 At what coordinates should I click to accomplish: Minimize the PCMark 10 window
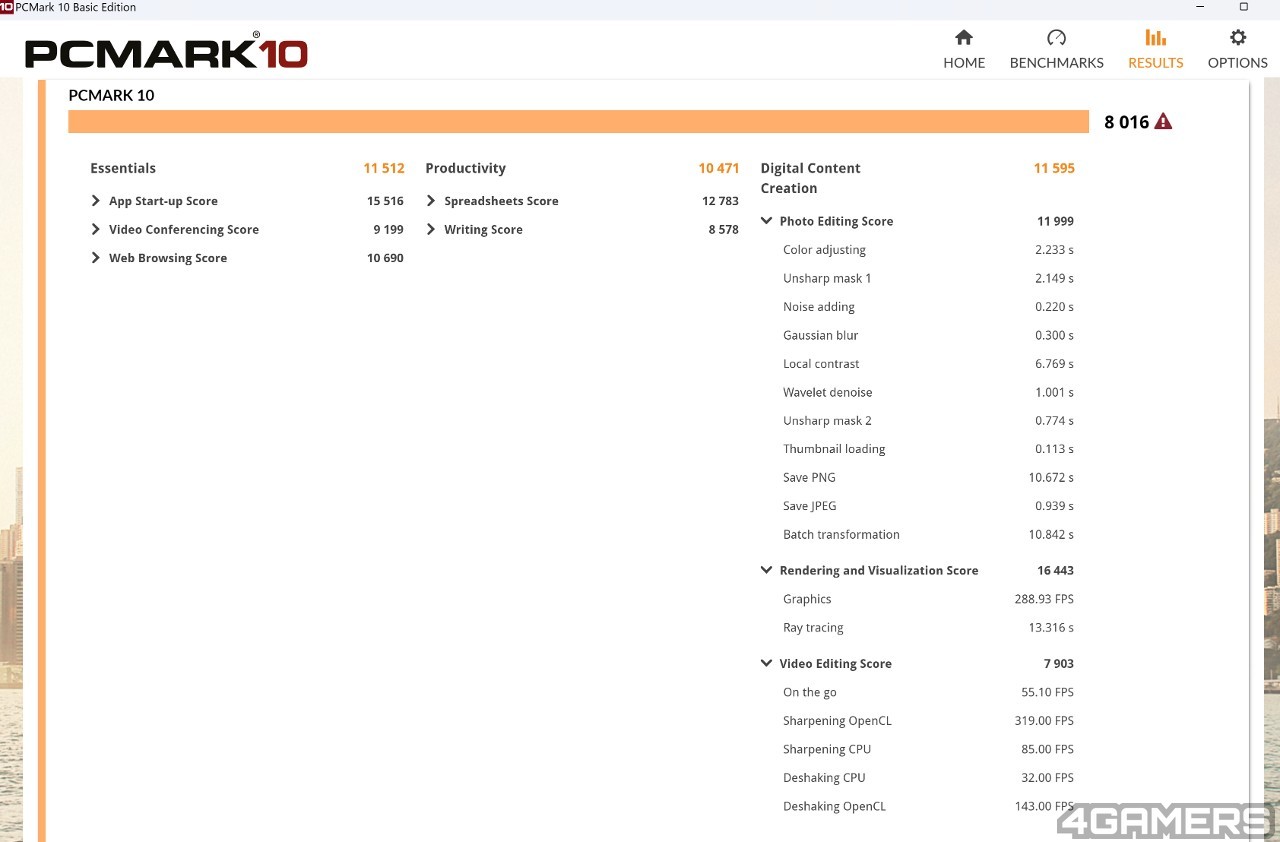tap(1200, 7)
